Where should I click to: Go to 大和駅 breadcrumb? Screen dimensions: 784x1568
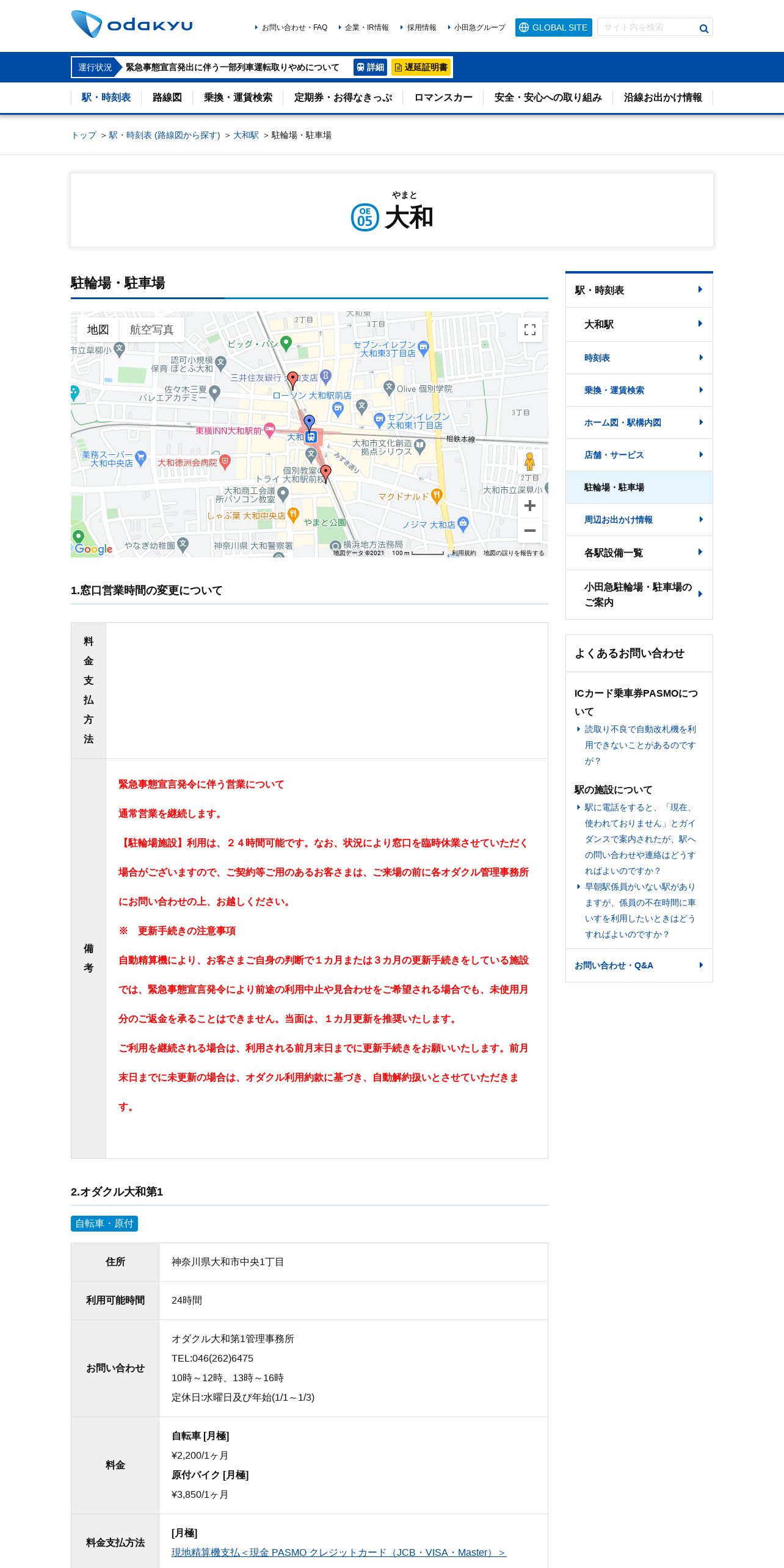click(246, 135)
